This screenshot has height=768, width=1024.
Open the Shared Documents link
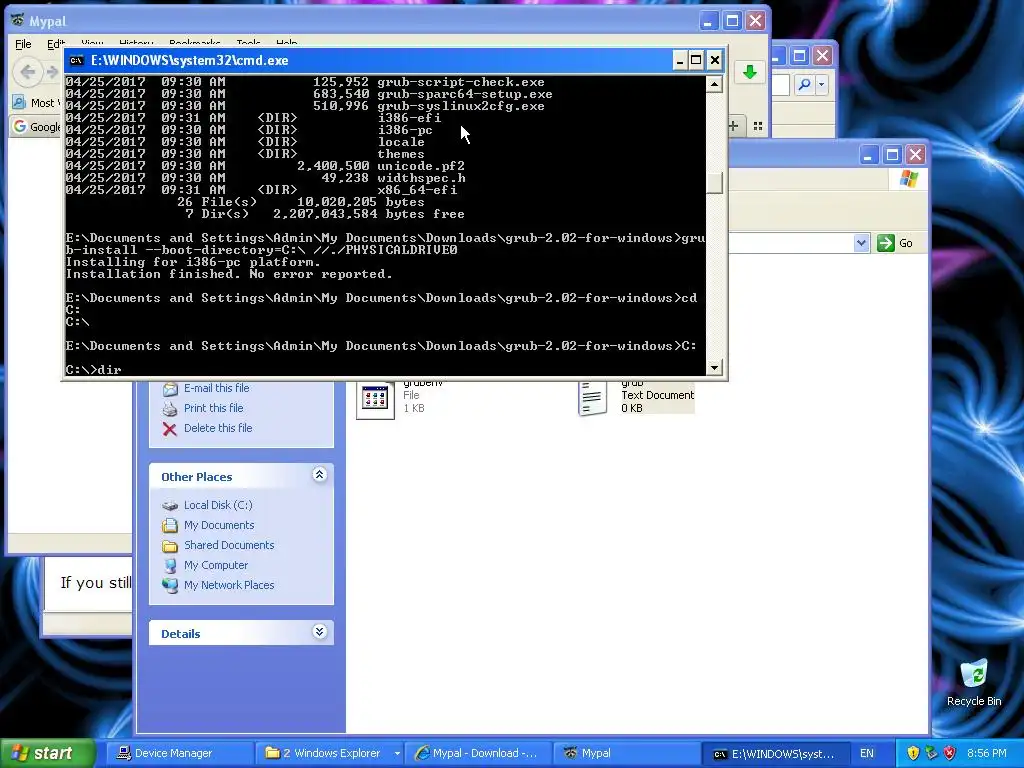point(229,545)
